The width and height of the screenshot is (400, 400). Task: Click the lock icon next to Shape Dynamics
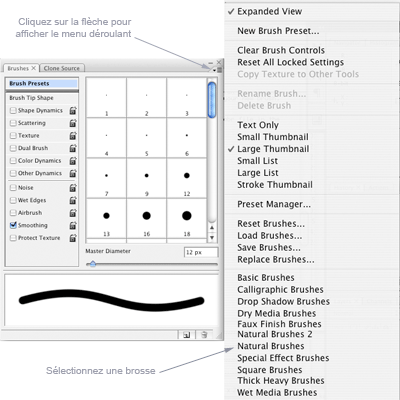tap(73, 111)
